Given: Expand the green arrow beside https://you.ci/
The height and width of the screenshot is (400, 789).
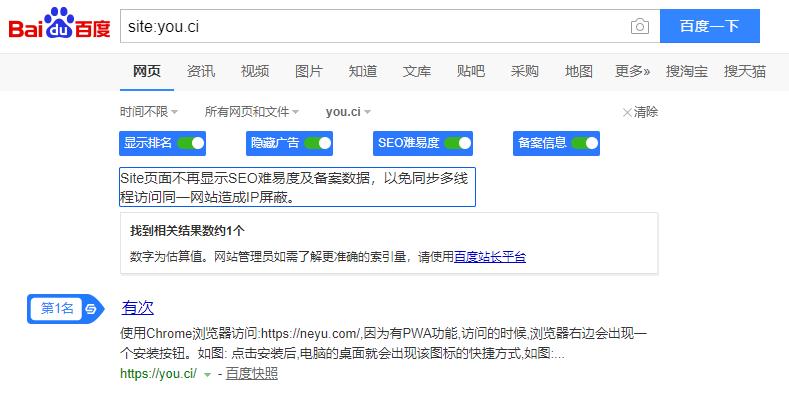Looking at the screenshot, I should (207, 374).
